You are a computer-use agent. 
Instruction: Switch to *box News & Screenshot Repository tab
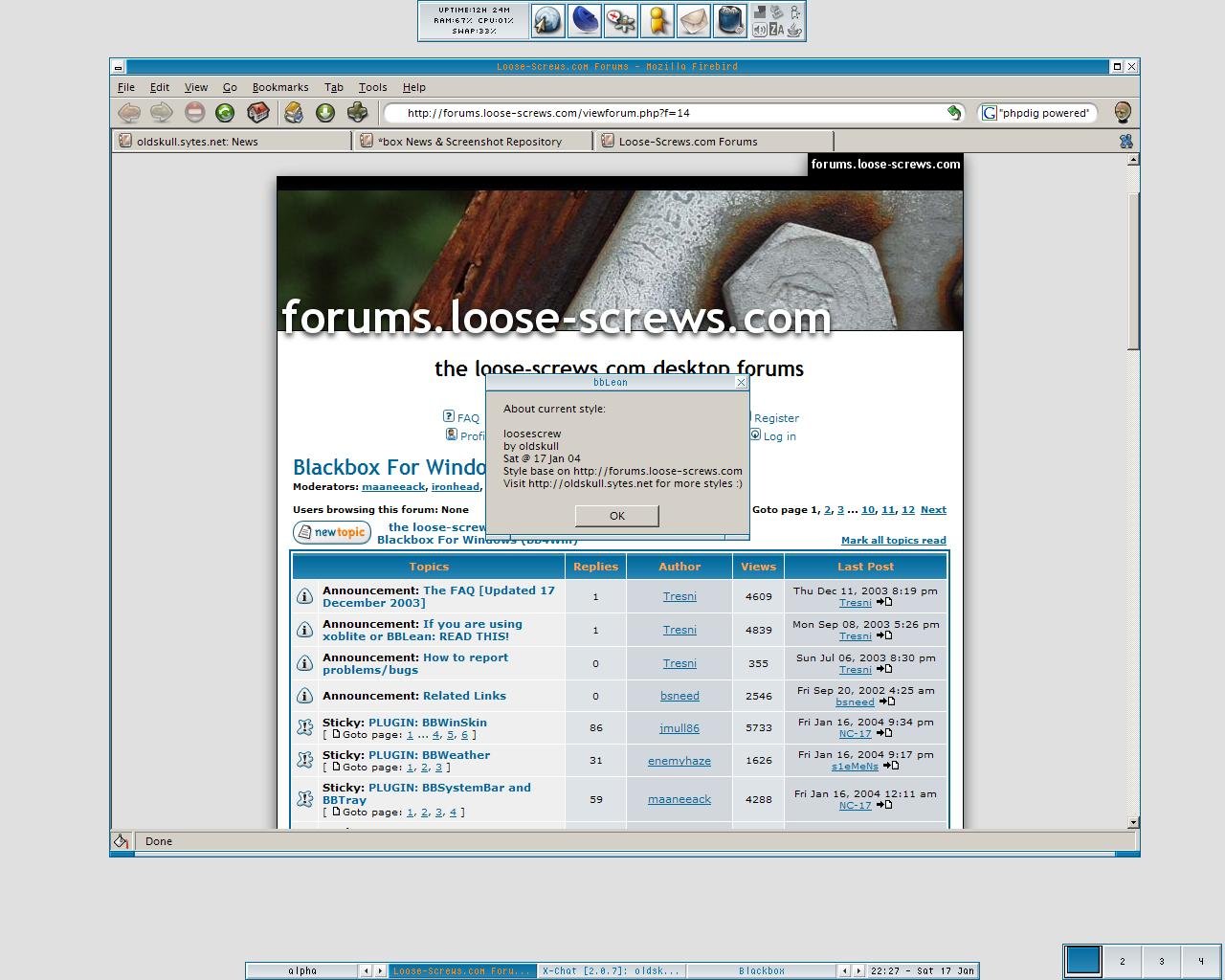(474, 141)
